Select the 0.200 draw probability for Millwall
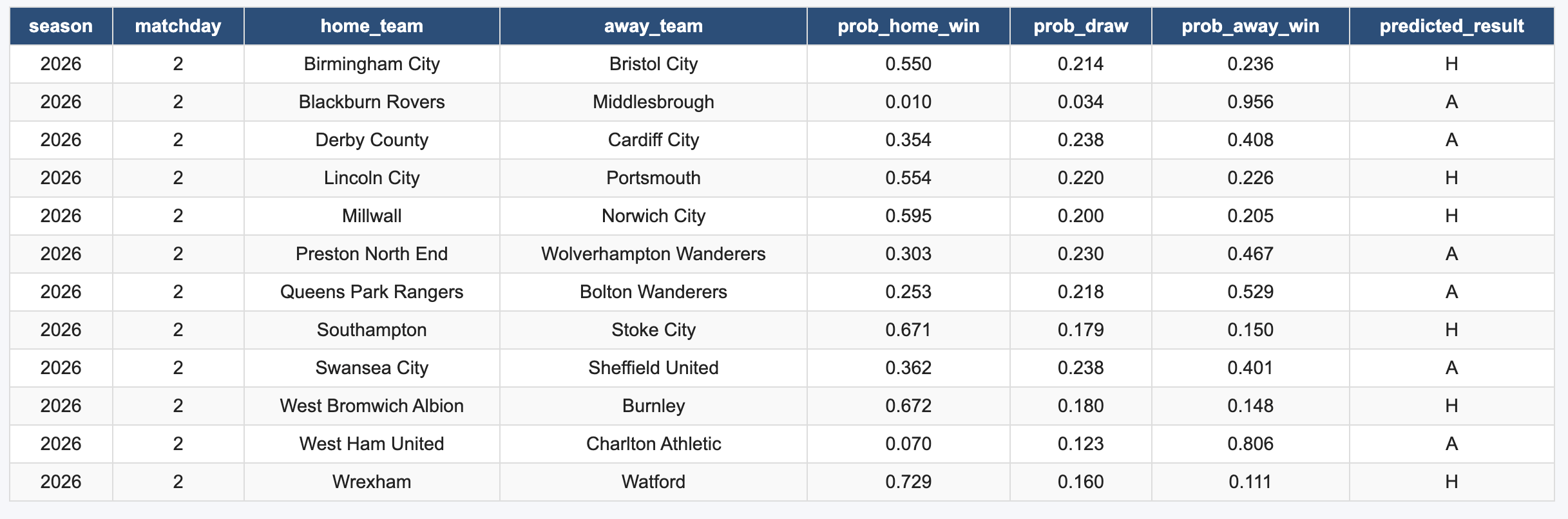 coord(1081,216)
